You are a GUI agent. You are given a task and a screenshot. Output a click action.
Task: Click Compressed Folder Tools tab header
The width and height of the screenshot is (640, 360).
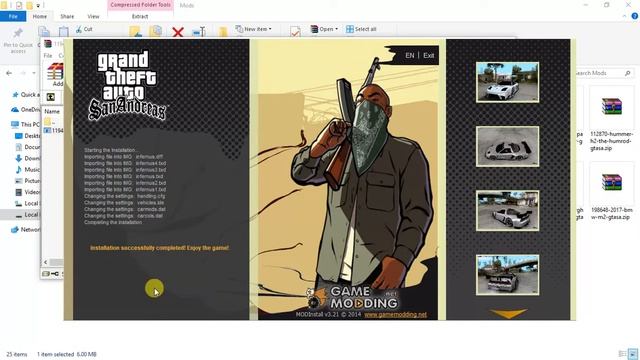(140, 5)
